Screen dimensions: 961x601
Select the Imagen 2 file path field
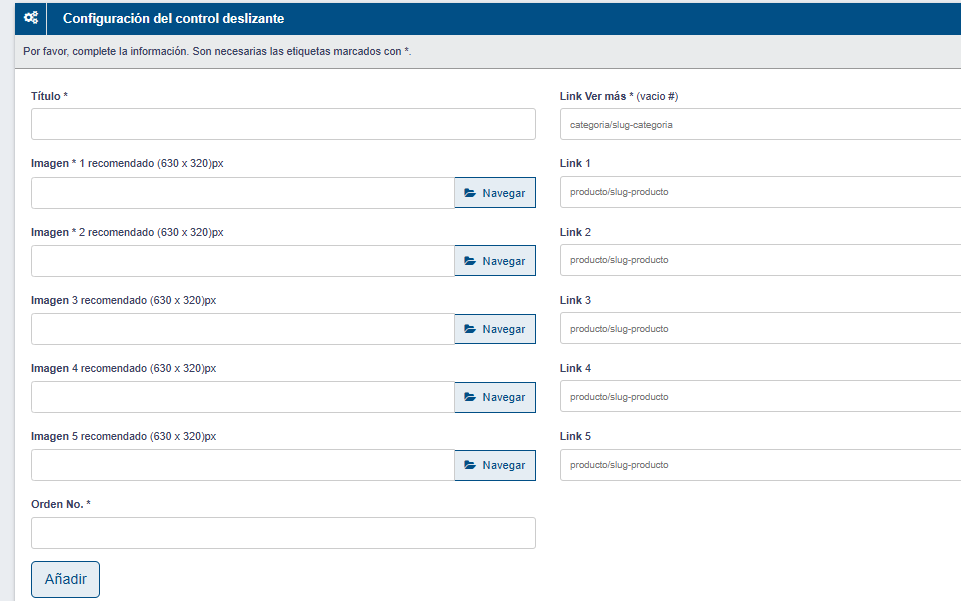click(243, 261)
